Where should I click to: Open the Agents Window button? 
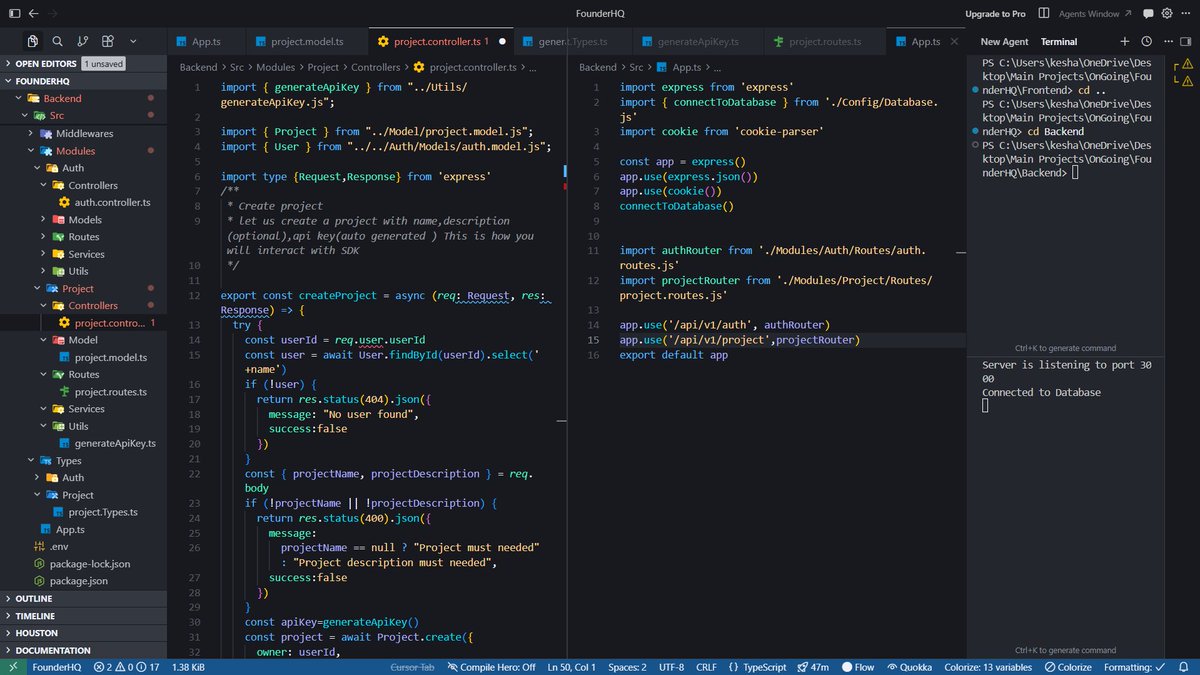tap(1095, 14)
